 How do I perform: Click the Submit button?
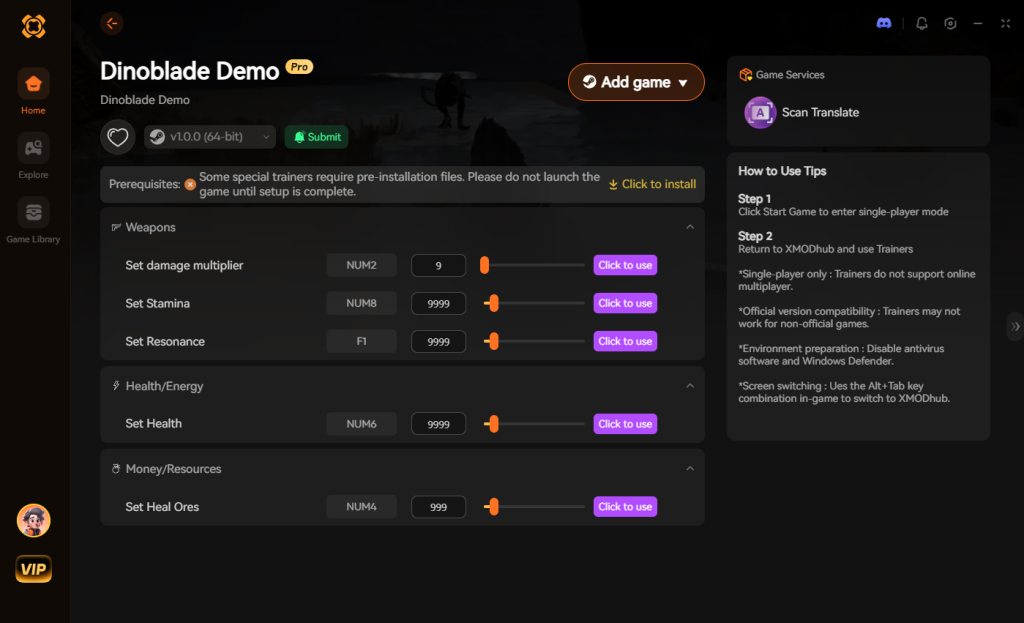pyautogui.click(x=317, y=137)
